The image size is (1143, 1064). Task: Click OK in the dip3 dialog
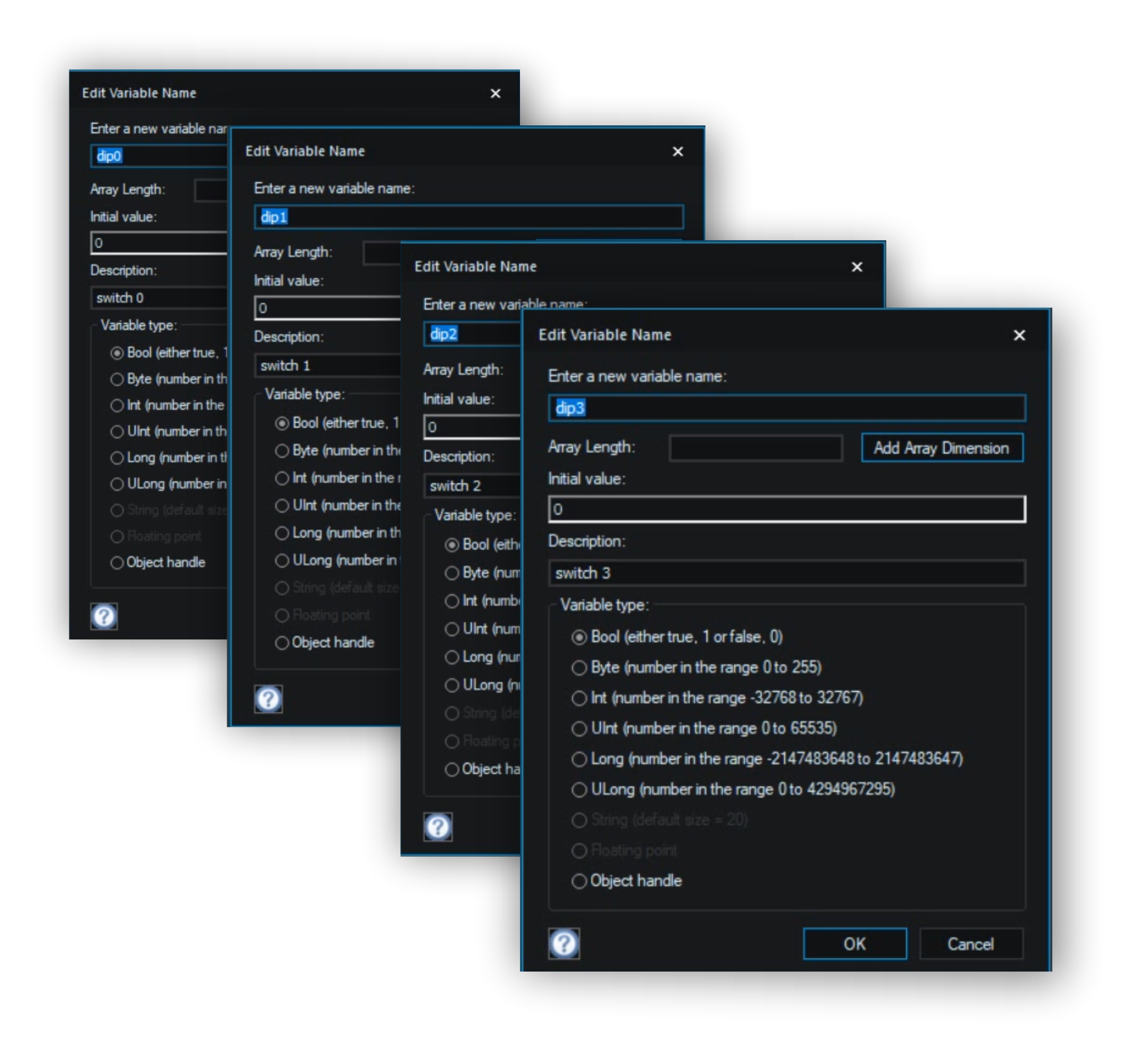(854, 944)
